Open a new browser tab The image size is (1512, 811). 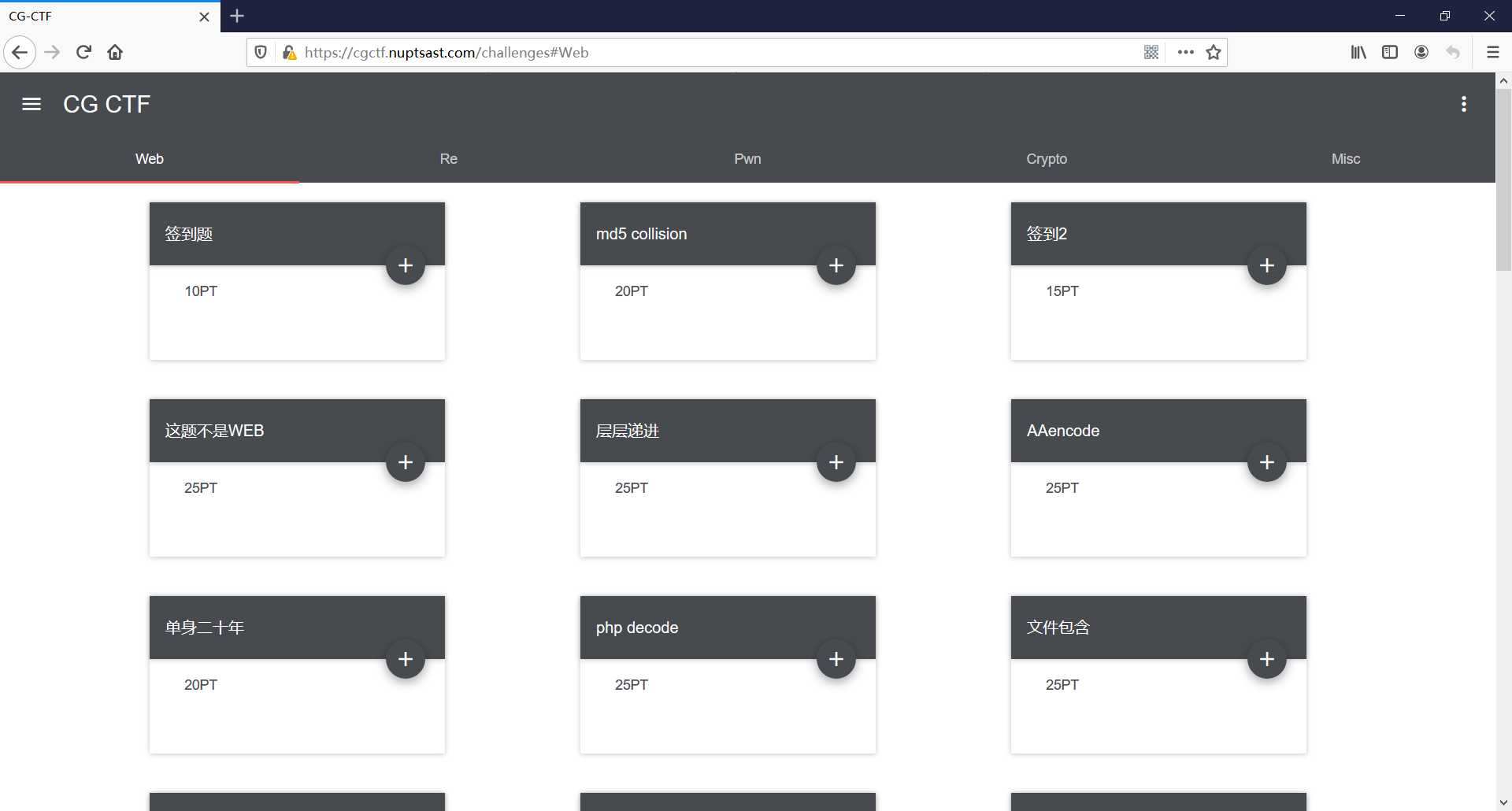[237, 16]
